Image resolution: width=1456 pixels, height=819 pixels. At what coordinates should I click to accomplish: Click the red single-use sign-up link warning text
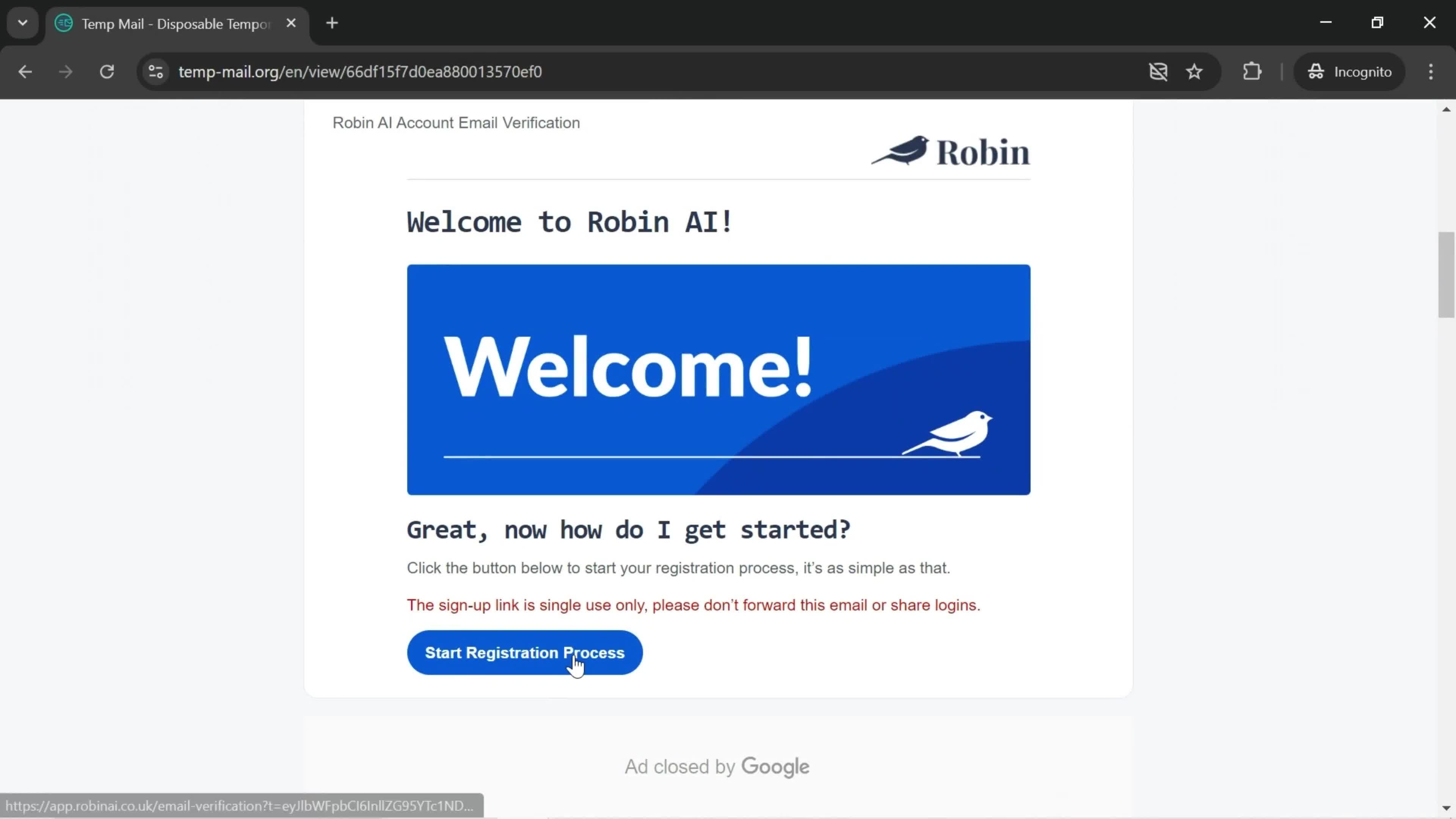(x=693, y=605)
